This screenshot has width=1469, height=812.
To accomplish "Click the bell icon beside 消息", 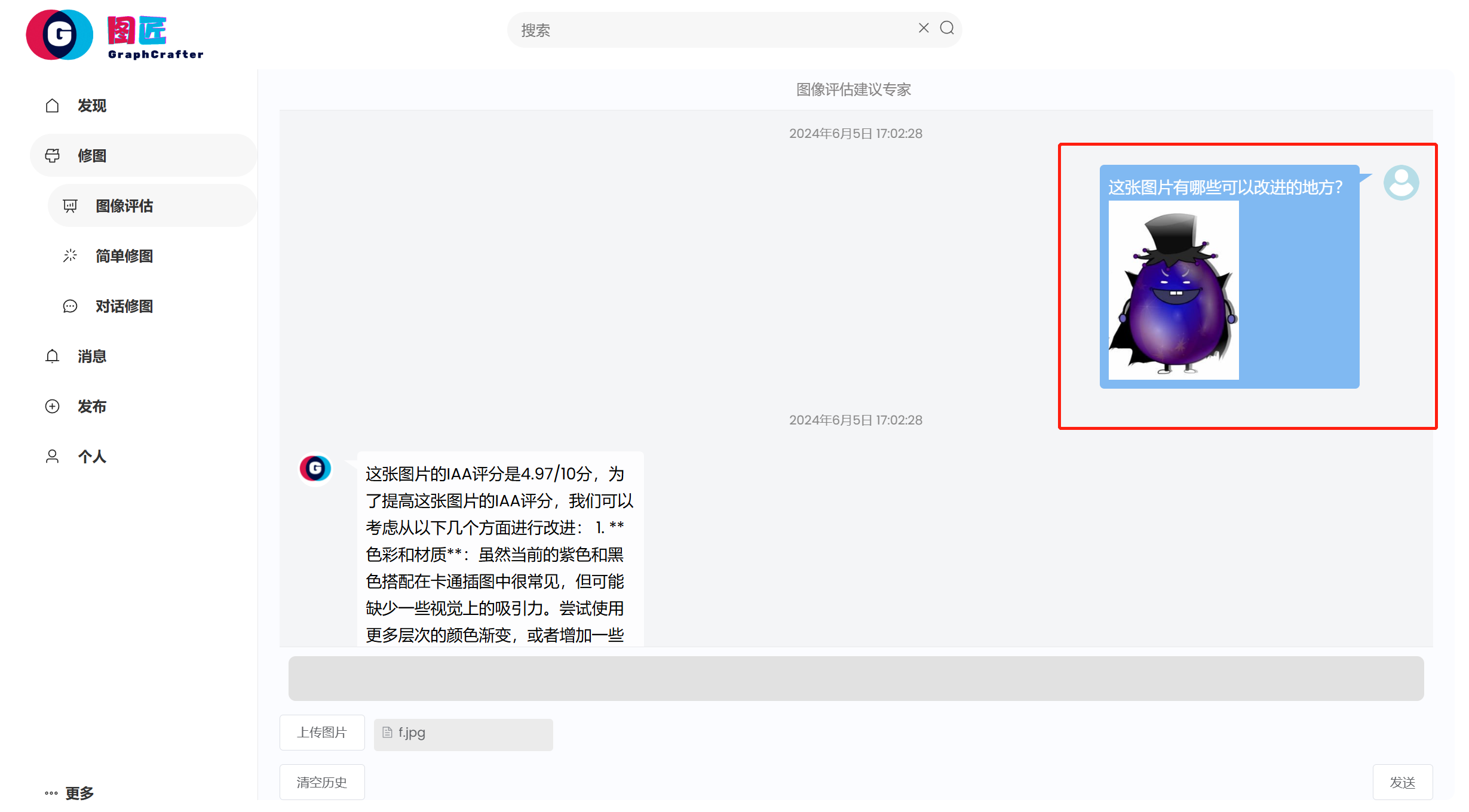I will [53, 356].
